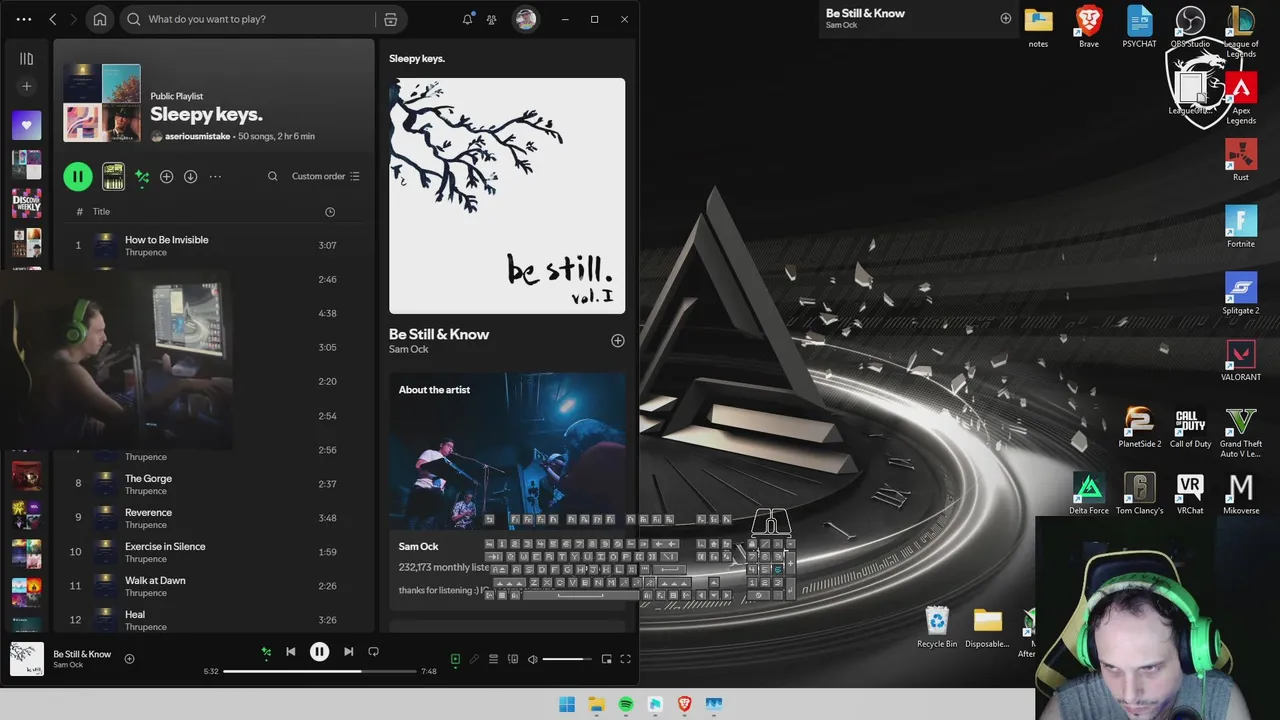Open now playing cover art in bottom bar
The image size is (1280, 720).
(27, 659)
